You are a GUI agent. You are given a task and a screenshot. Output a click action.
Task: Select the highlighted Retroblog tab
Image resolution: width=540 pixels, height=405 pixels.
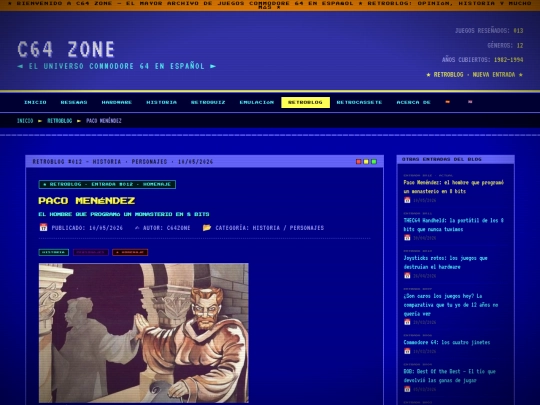pyautogui.click(x=305, y=102)
